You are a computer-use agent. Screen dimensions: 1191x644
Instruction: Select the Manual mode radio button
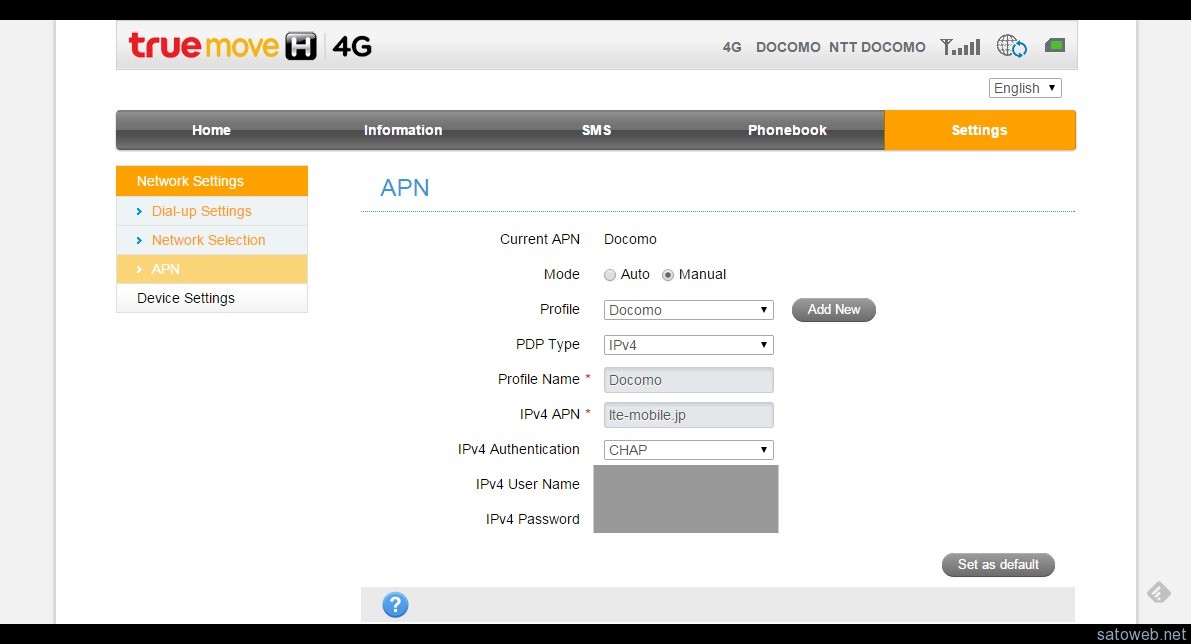[667, 274]
